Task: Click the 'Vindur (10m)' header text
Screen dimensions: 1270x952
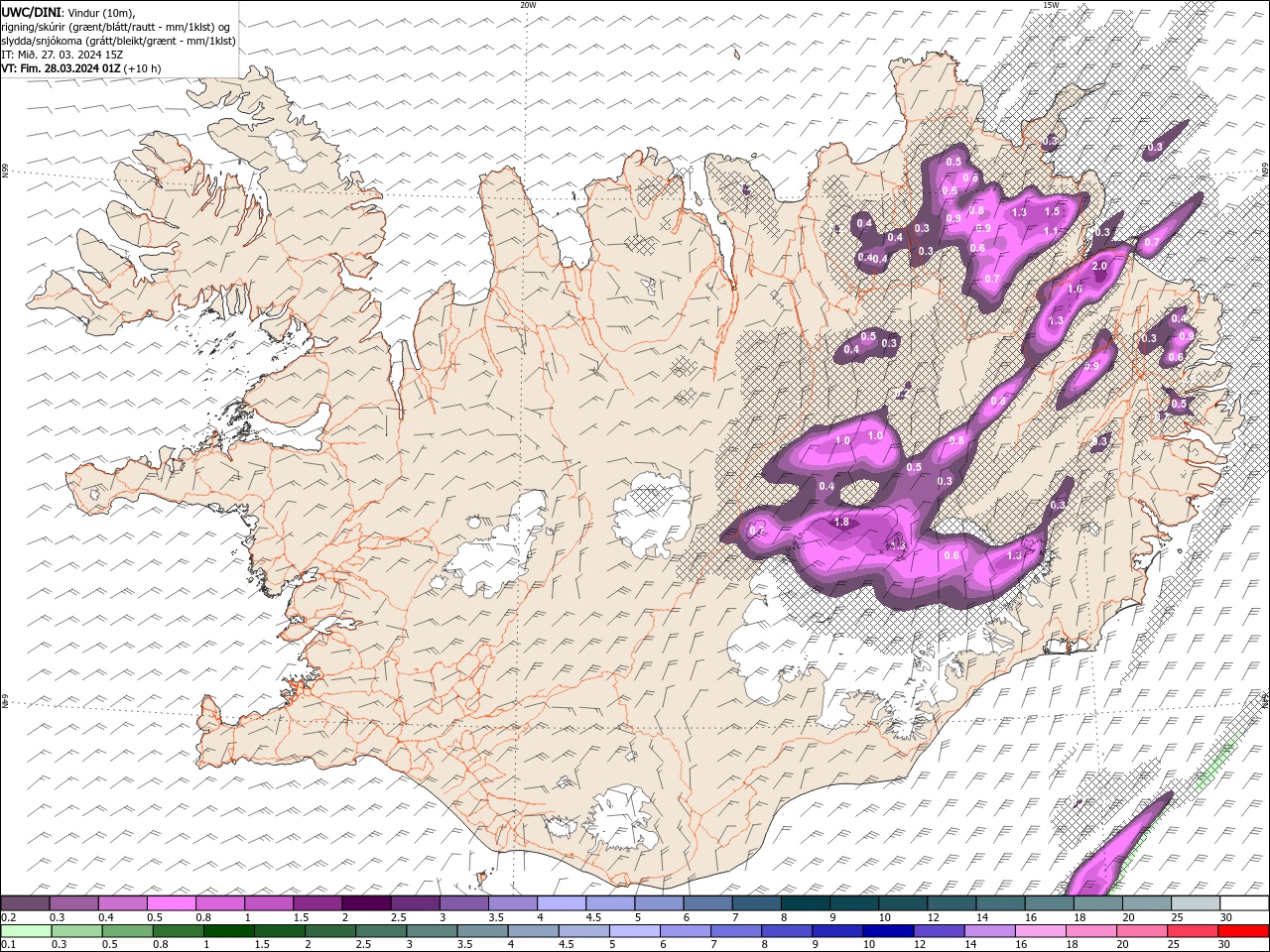Action: pyautogui.click(x=100, y=12)
